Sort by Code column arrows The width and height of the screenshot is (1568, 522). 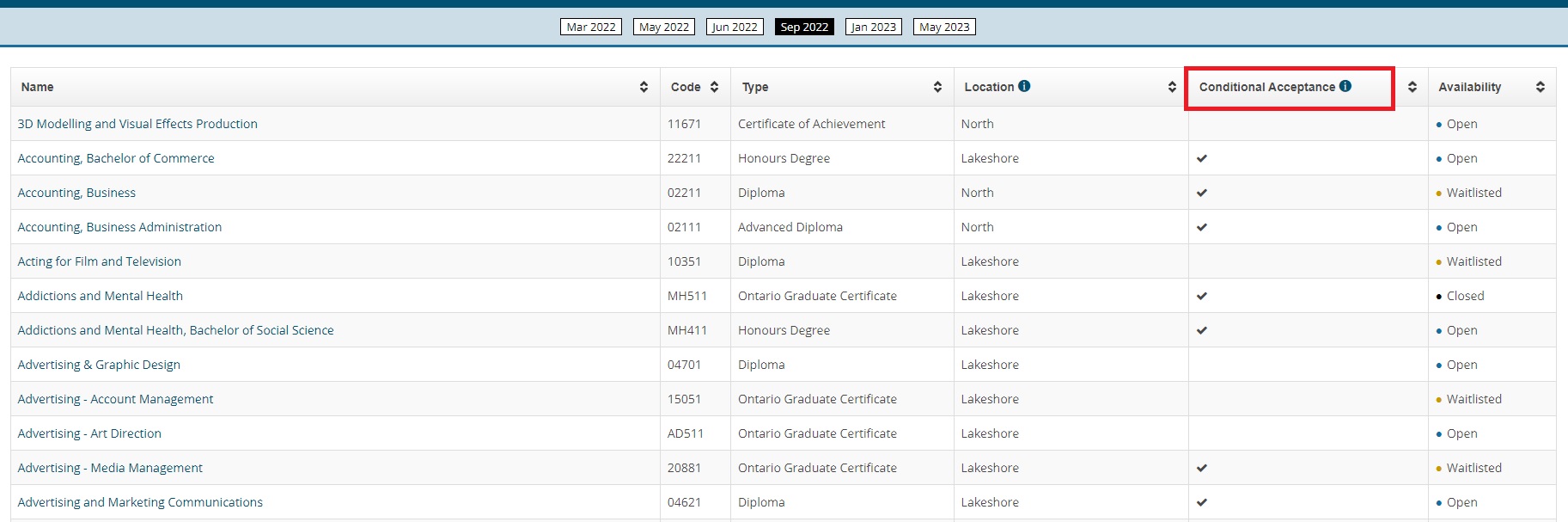coord(714,87)
